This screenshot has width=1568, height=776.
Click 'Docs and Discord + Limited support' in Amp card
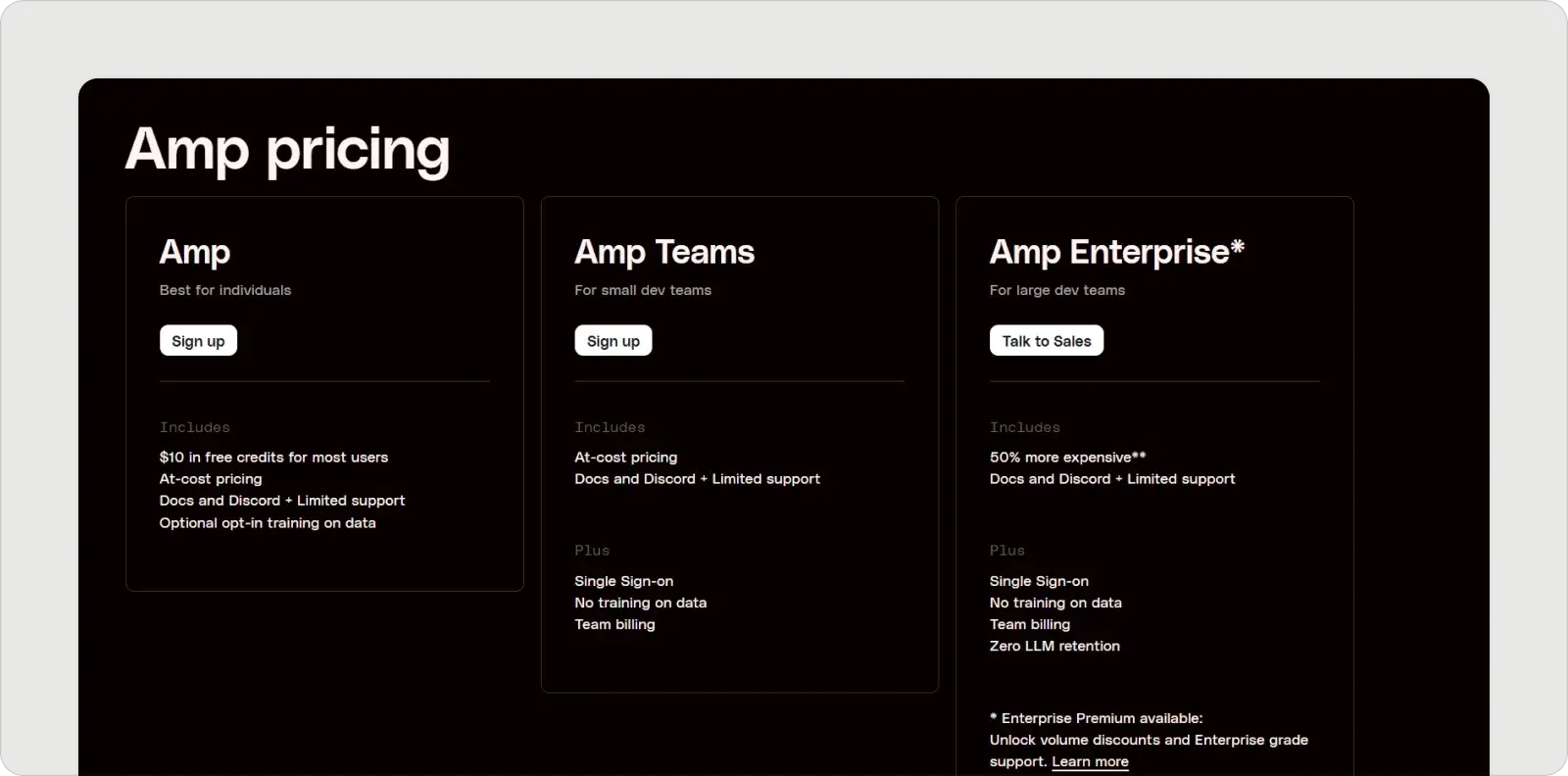(282, 501)
